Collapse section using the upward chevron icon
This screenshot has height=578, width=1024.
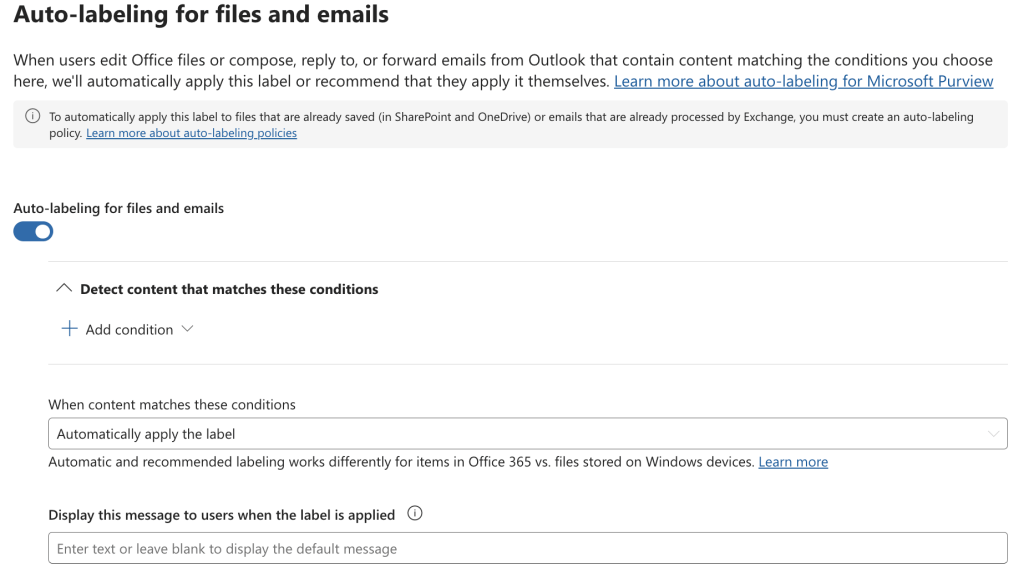[63, 289]
